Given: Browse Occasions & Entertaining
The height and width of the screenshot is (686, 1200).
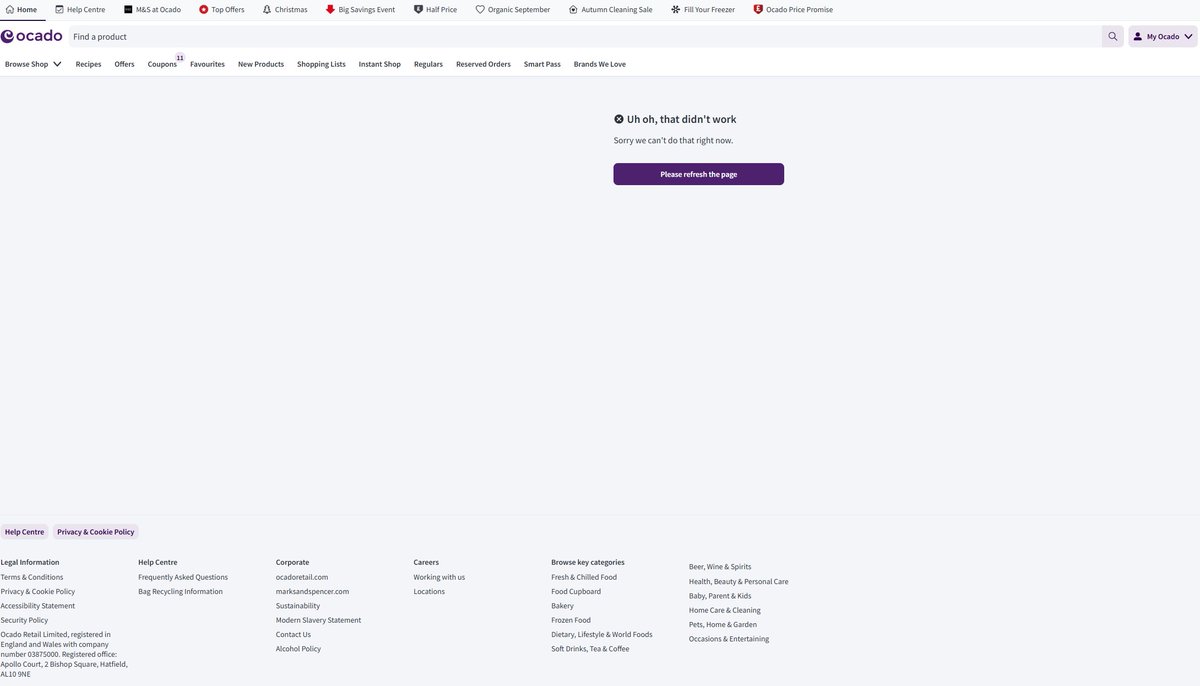Looking at the screenshot, I should (x=729, y=639).
